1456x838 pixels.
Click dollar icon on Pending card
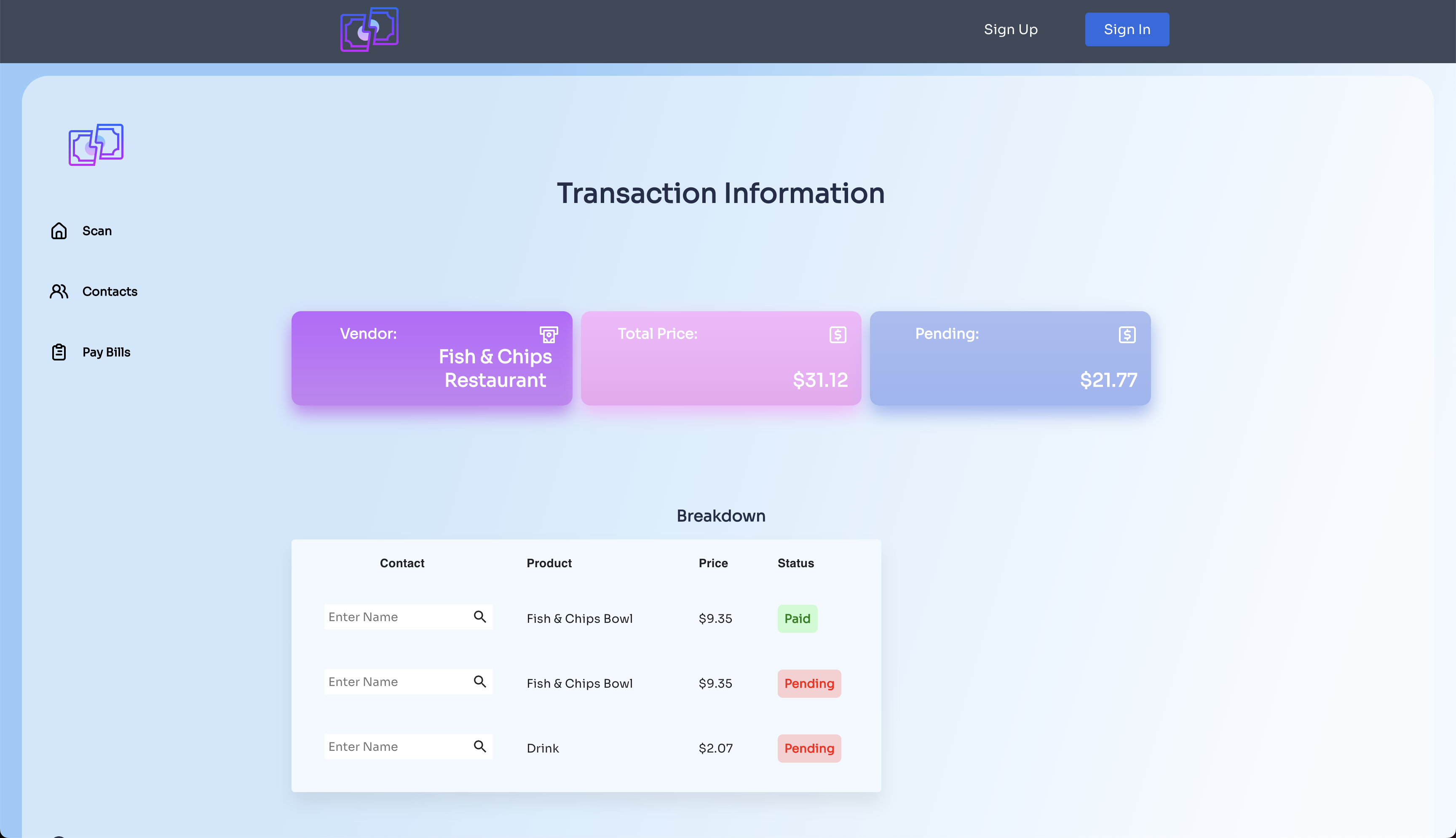(x=1127, y=334)
